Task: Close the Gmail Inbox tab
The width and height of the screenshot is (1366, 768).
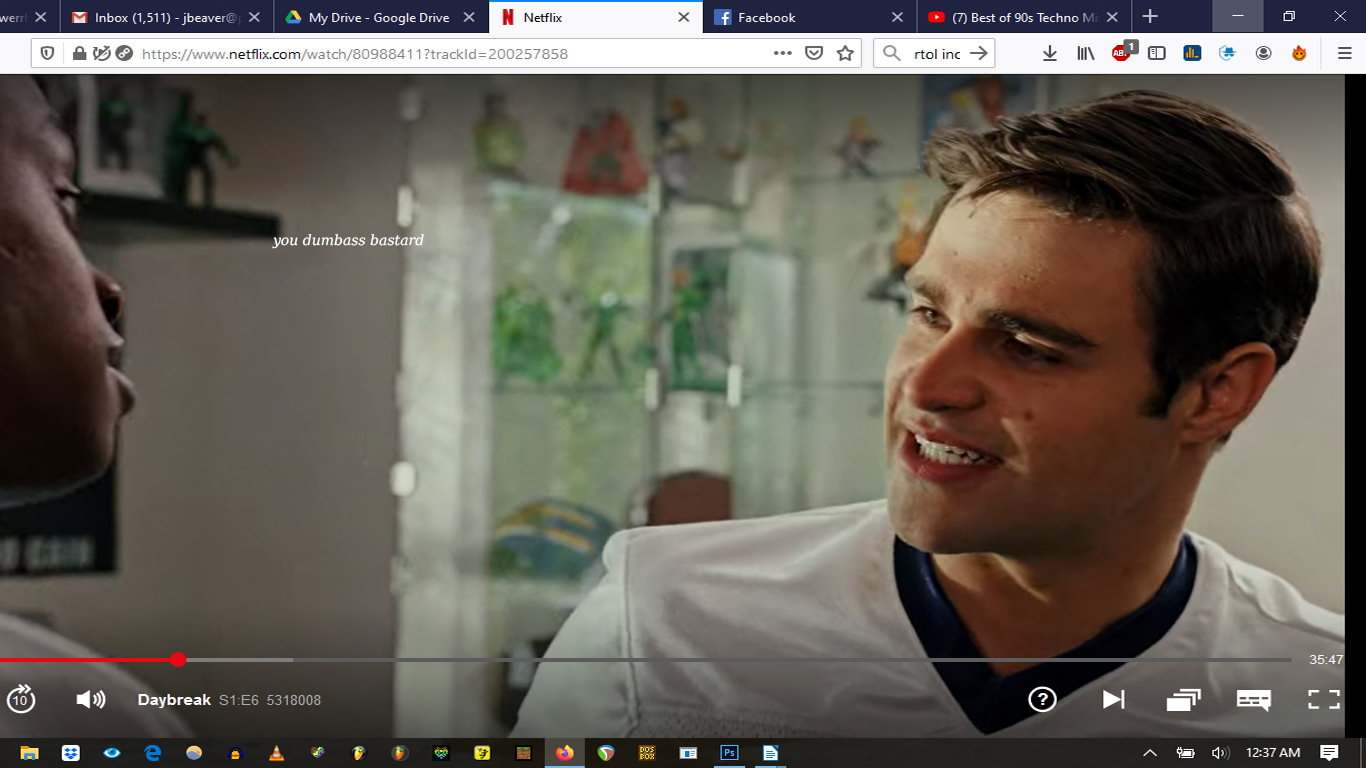Action: tap(256, 17)
